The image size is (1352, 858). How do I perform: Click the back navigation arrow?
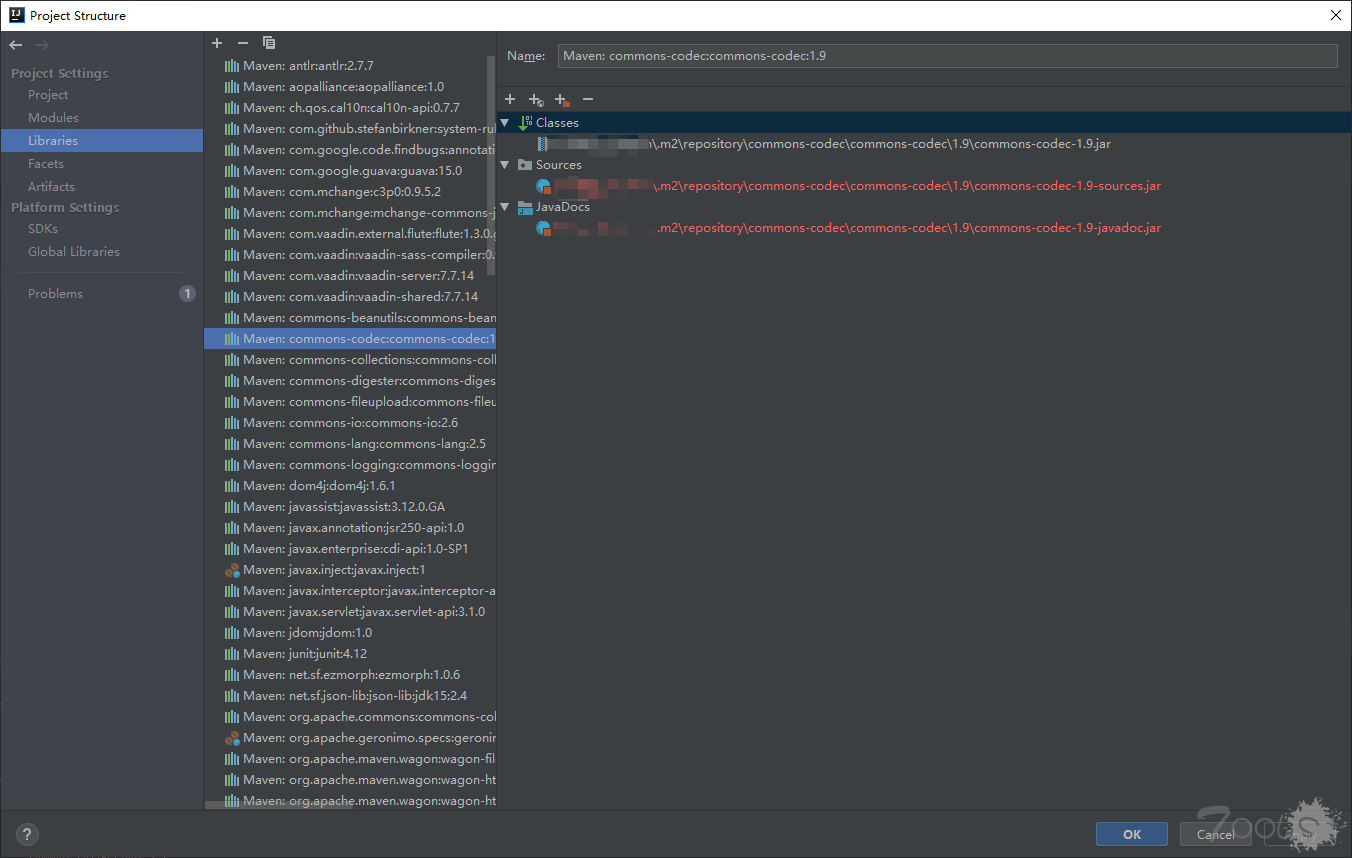pos(15,45)
